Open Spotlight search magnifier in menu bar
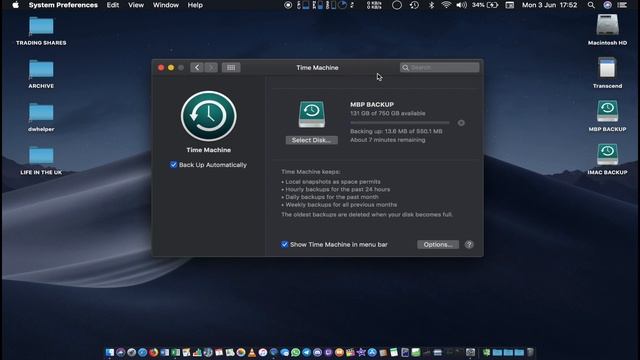The width and height of the screenshot is (640, 360). pos(591,5)
